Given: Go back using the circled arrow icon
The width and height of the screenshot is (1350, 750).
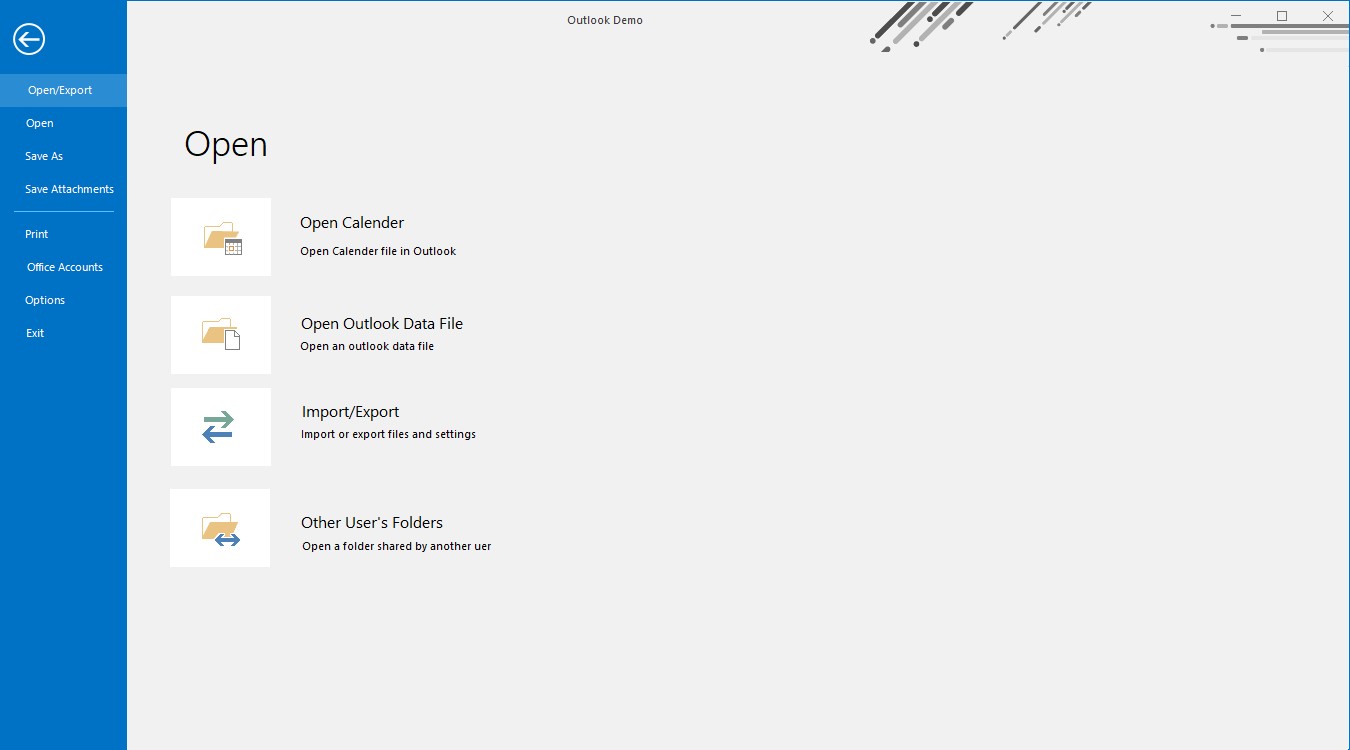Looking at the screenshot, I should point(29,39).
